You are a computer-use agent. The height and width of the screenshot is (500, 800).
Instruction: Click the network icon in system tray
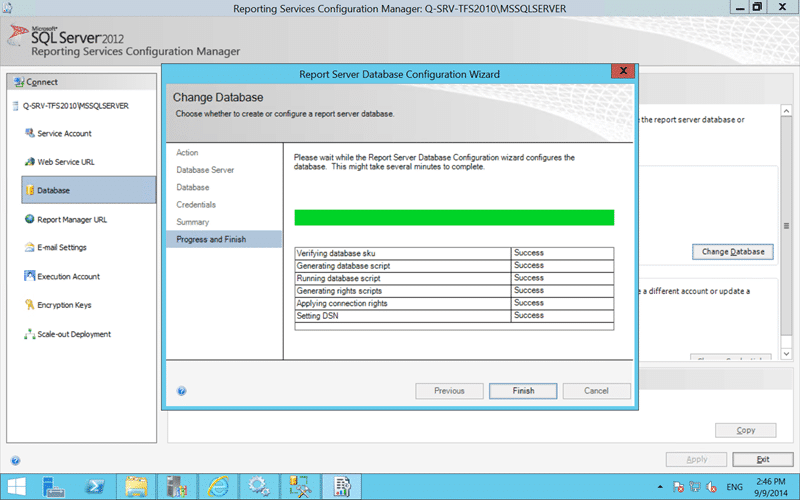click(x=695, y=487)
